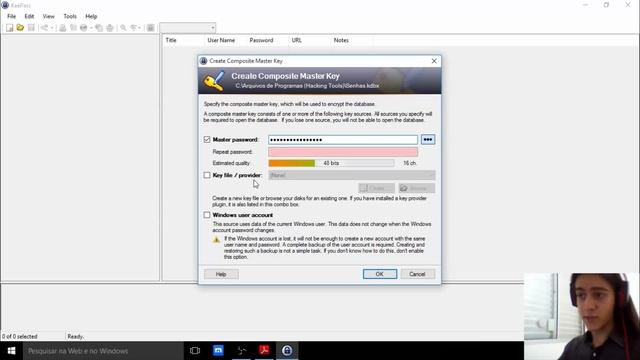
Task: Open the File menu
Action: pos(11,16)
